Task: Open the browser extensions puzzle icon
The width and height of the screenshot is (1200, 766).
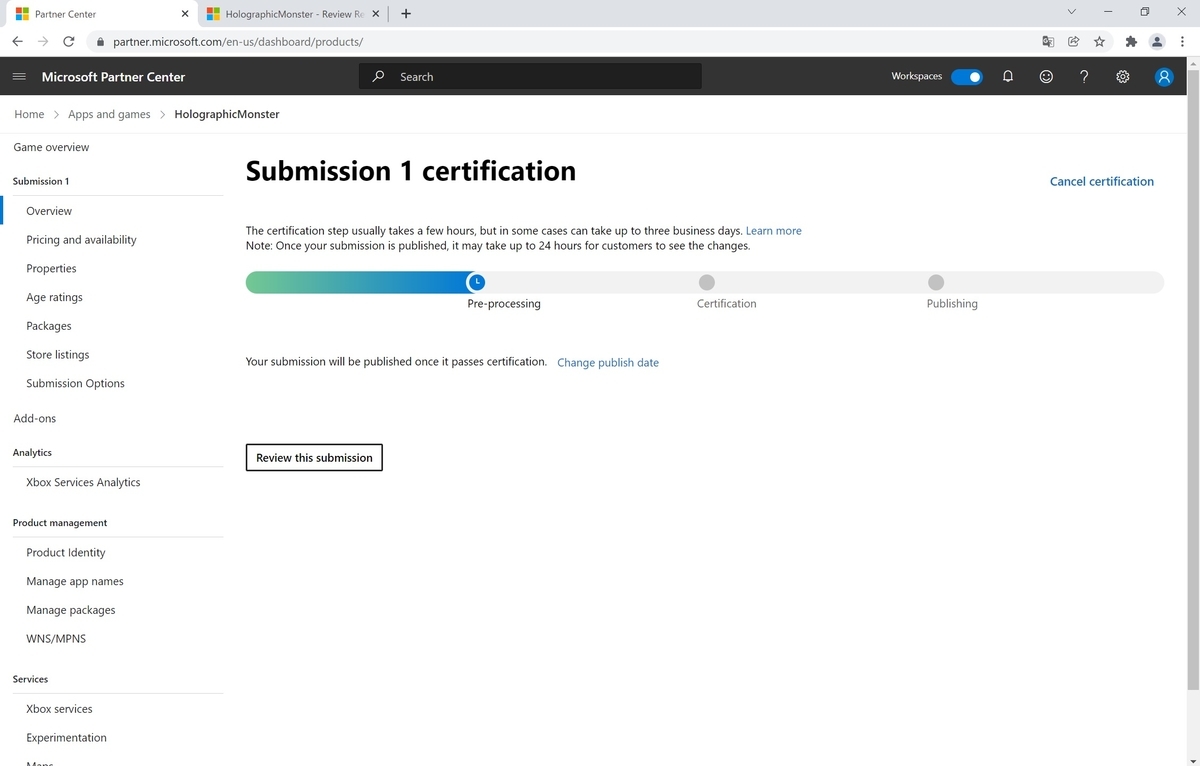Action: [1131, 42]
